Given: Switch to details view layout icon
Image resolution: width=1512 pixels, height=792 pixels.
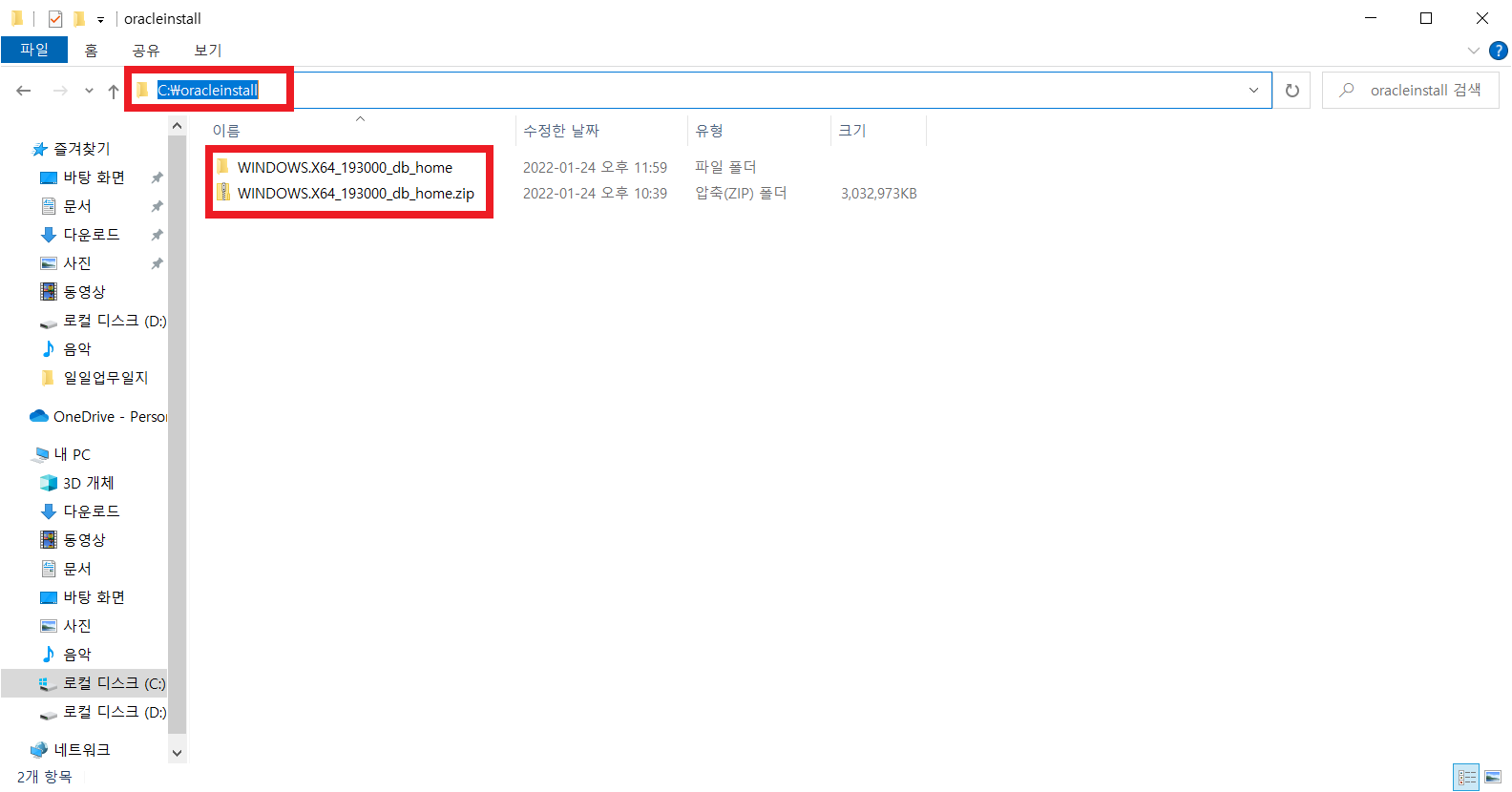Looking at the screenshot, I should tap(1466, 777).
